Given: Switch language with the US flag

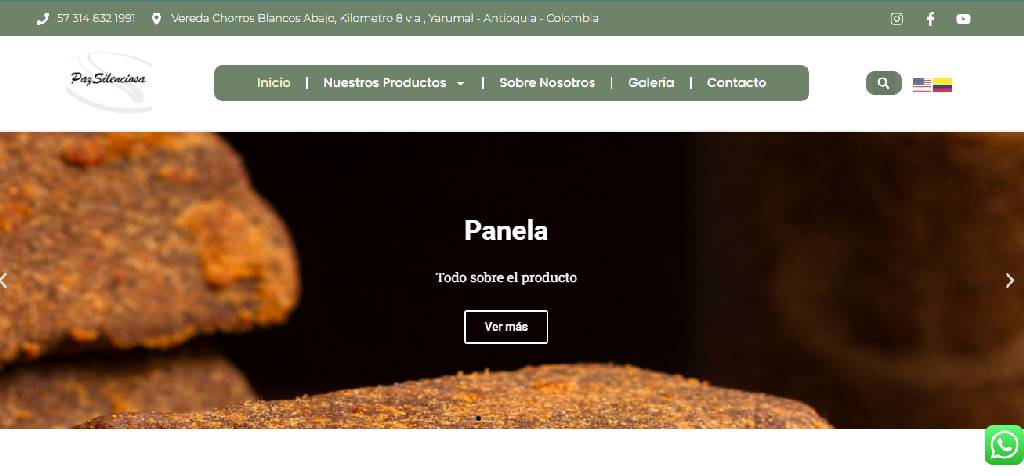Looking at the screenshot, I should click(921, 85).
